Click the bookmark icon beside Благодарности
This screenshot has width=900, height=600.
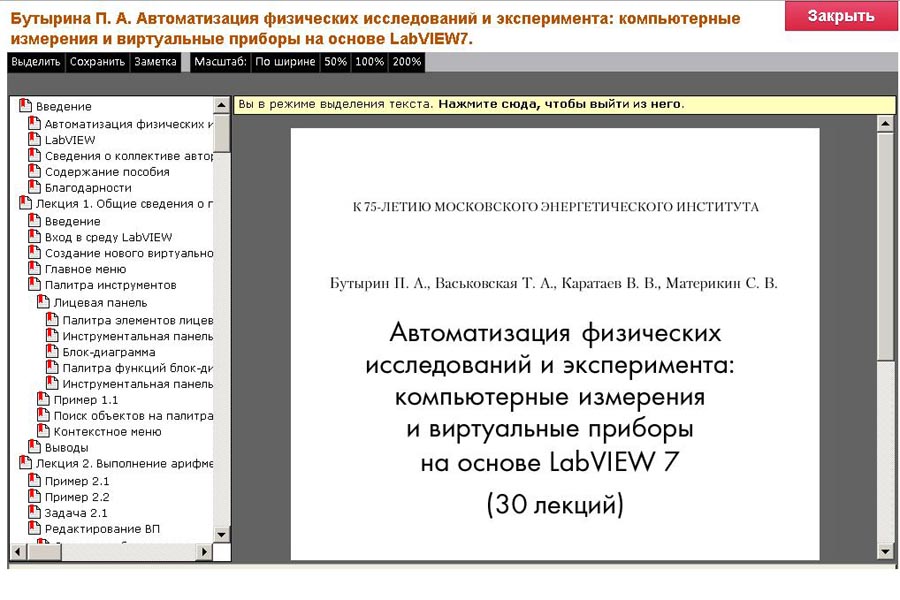click(36, 188)
